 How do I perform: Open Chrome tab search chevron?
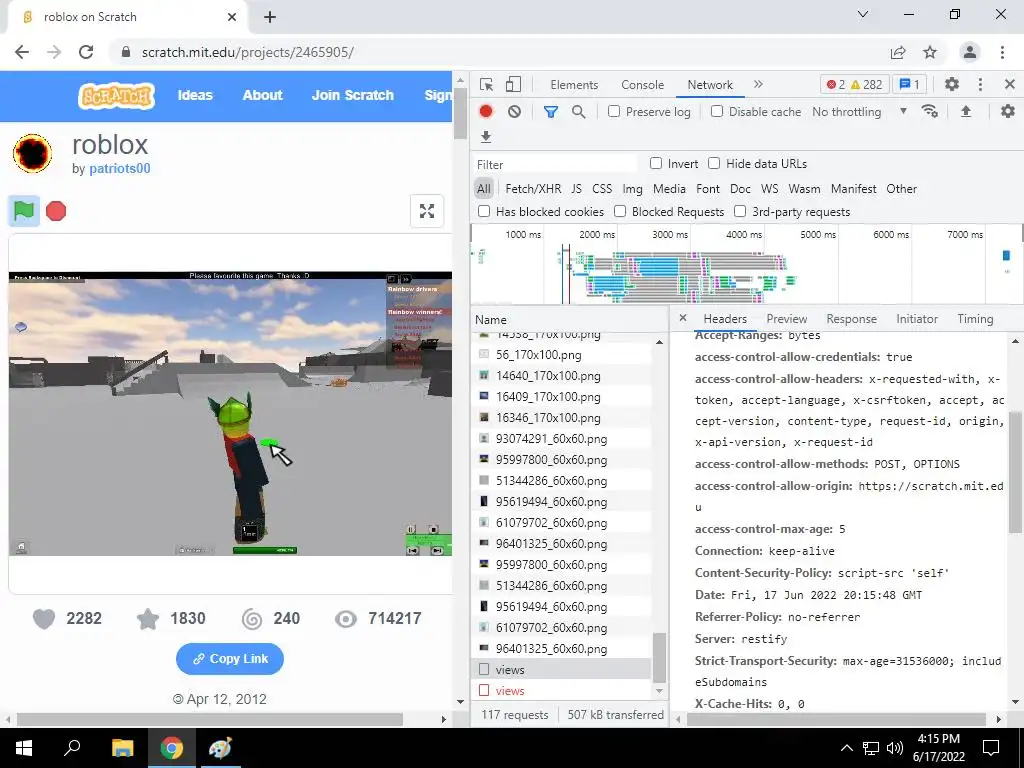click(x=863, y=14)
